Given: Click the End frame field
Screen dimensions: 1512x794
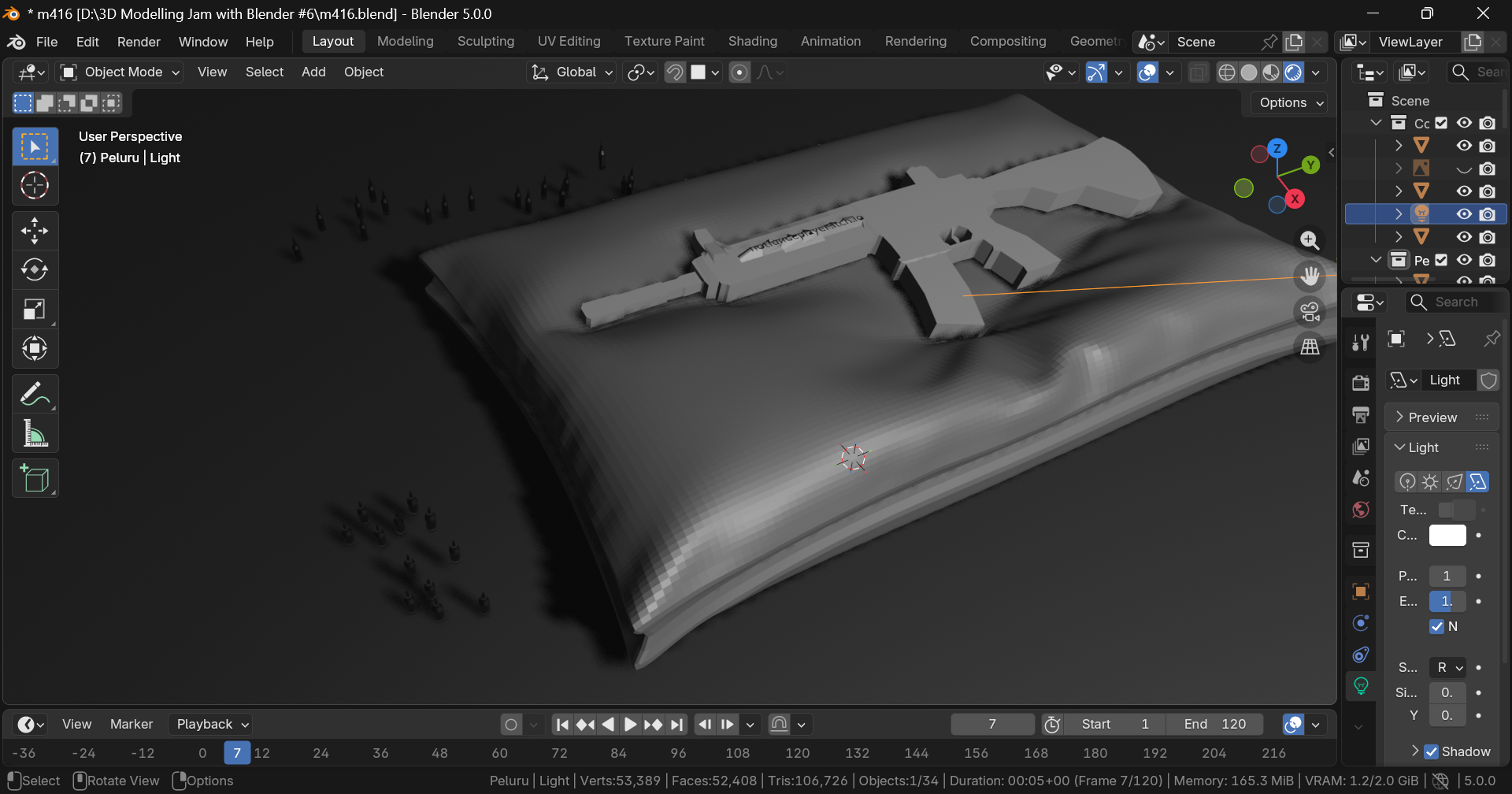Looking at the screenshot, I should pyautogui.click(x=1215, y=724).
